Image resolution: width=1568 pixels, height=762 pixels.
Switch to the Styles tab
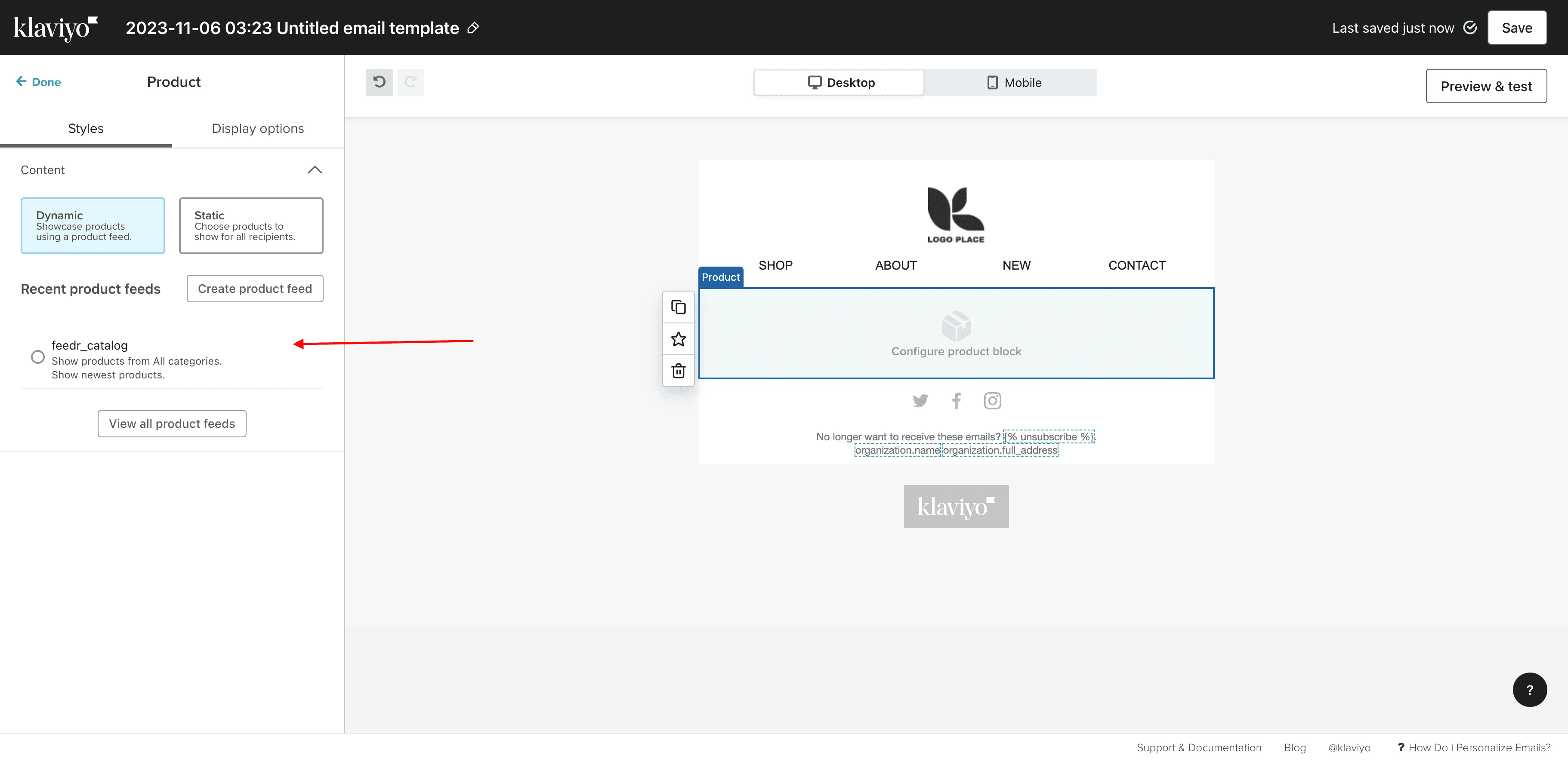pyautogui.click(x=85, y=128)
